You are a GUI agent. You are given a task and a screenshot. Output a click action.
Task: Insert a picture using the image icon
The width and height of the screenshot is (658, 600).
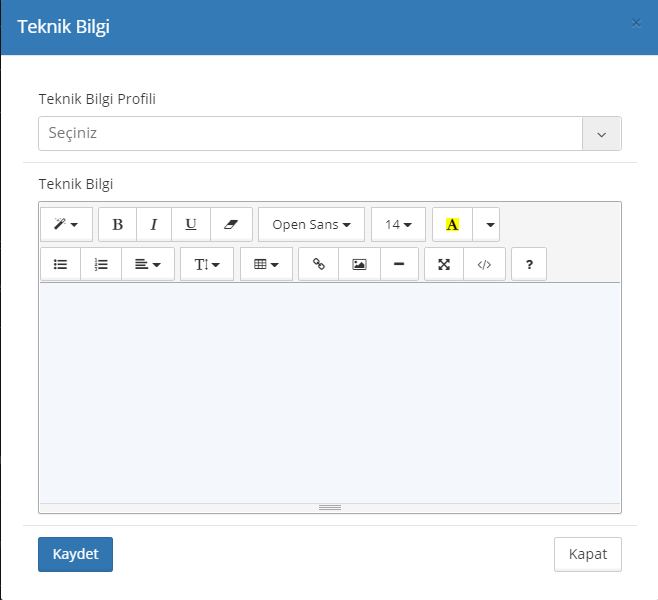tap(359, 264)
